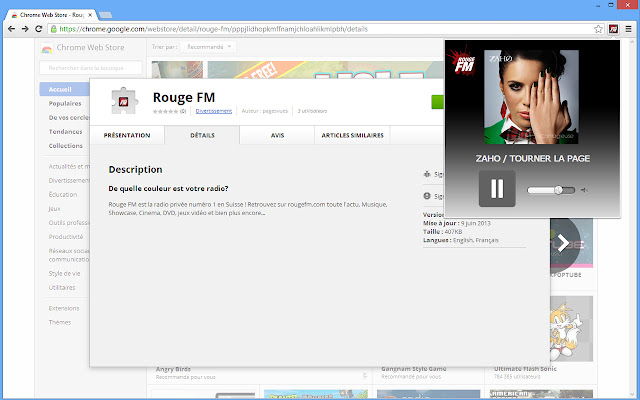Open the Chrome hamburger menu
This screenshot has height=400, width=640.
click(x=628, y=29)
